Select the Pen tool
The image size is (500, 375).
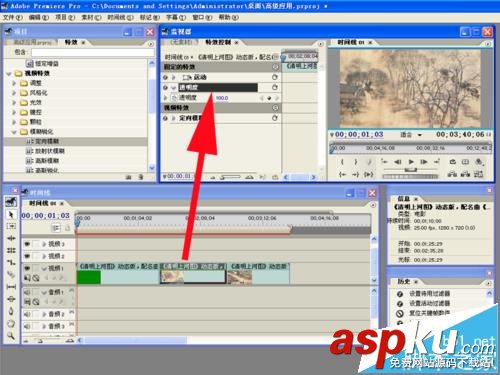[x=11, y=311]
